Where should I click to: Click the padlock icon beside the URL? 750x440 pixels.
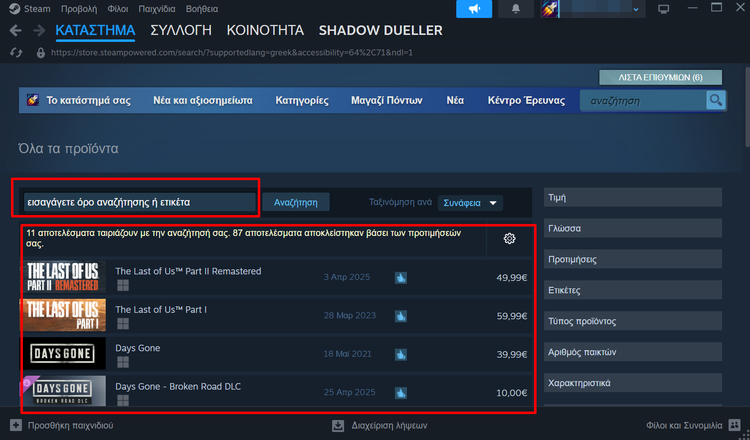[41, 53]
